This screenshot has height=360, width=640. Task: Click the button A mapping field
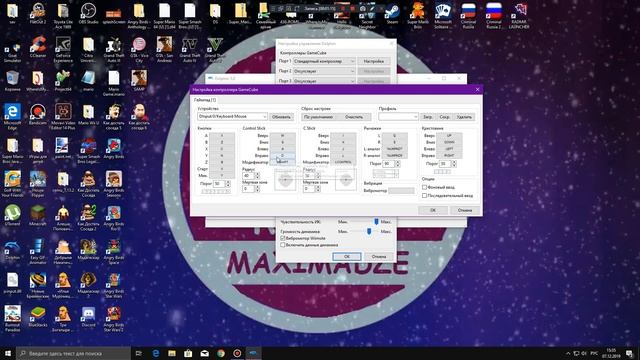pos(222,136)
